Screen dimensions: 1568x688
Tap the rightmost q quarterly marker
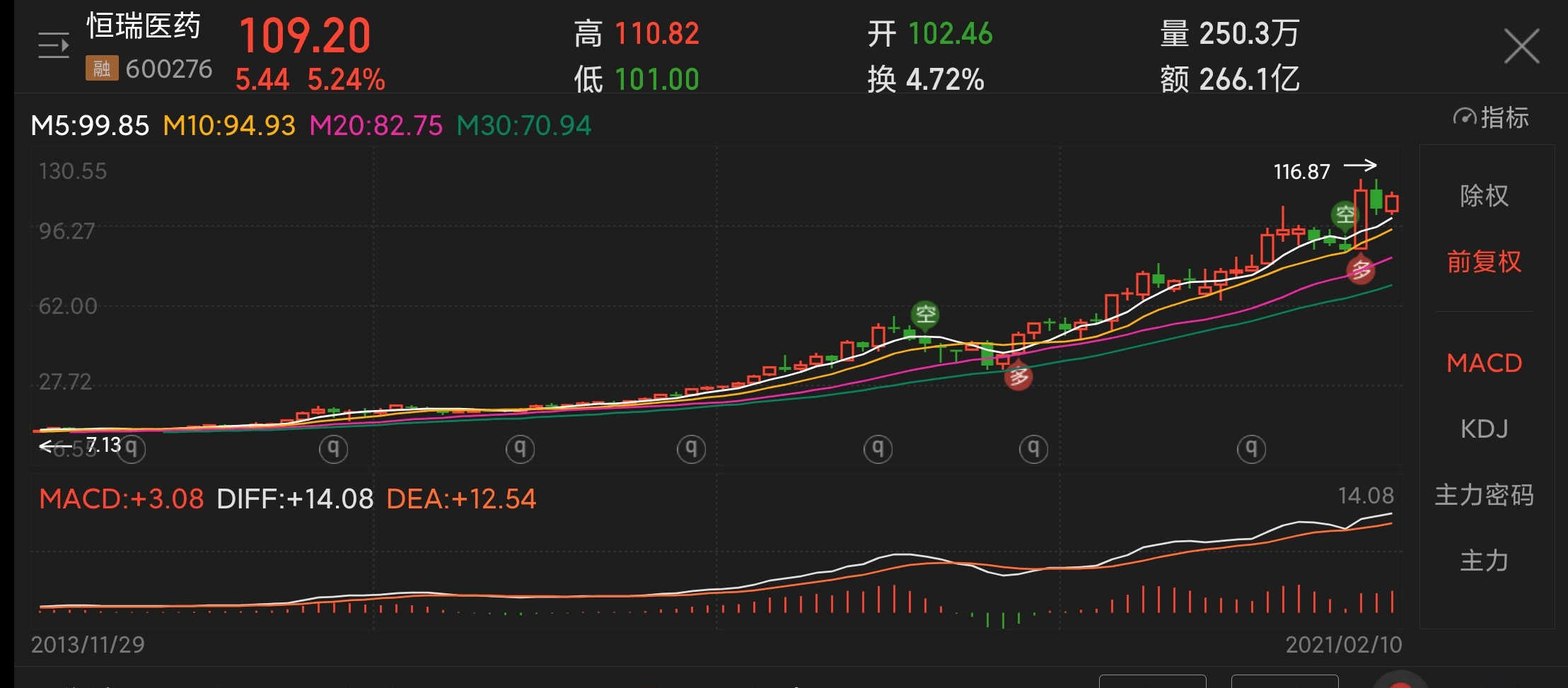[x=1251, y=449]
